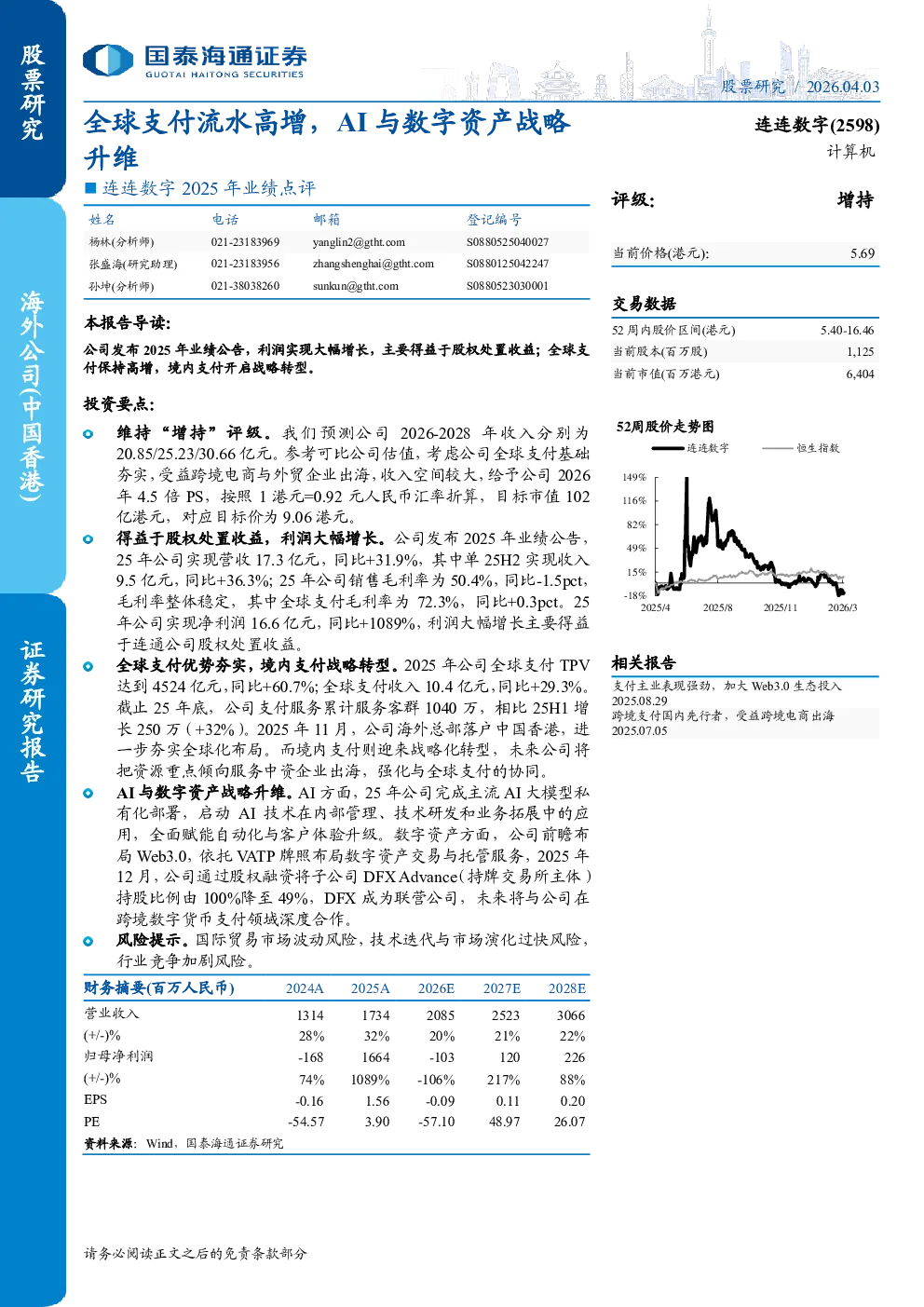Click the 交易数据 section heading

[x=644, y=304]
